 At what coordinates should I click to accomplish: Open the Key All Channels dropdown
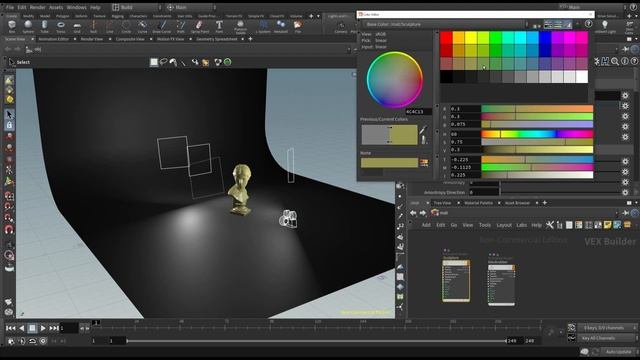(x=608, y=338)
